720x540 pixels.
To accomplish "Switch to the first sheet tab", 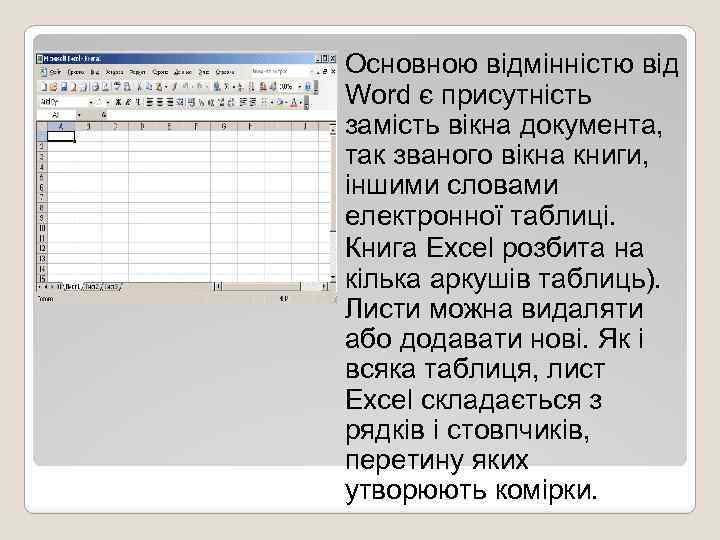I will click(72, 287).
